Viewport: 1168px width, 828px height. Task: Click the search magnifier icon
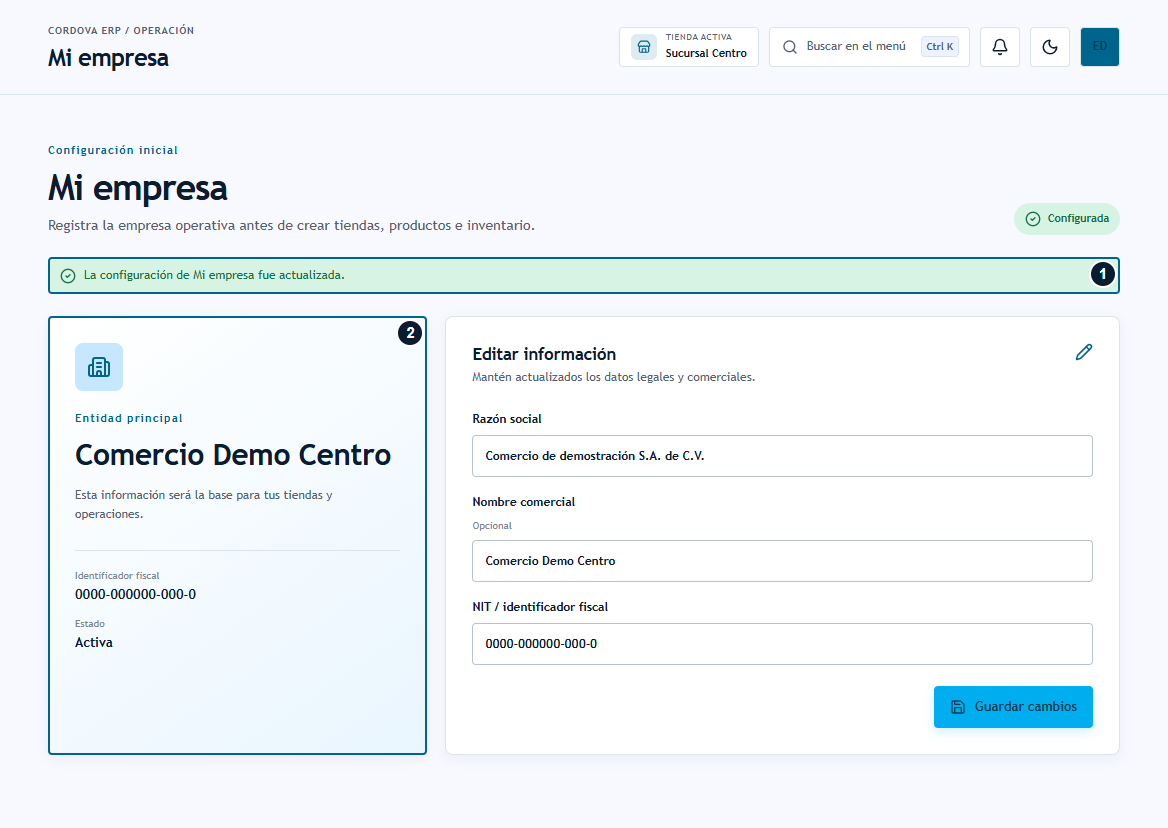(x=790, y=47)
